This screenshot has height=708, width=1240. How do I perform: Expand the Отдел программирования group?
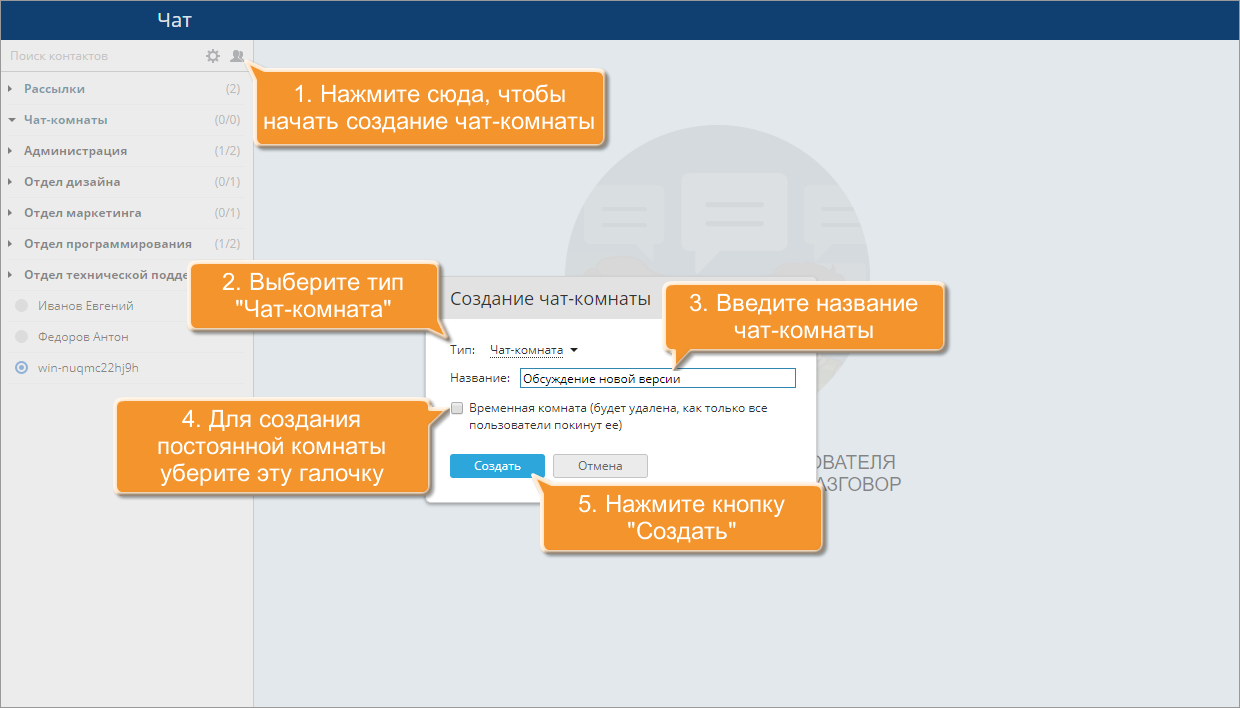coord(107,244)
